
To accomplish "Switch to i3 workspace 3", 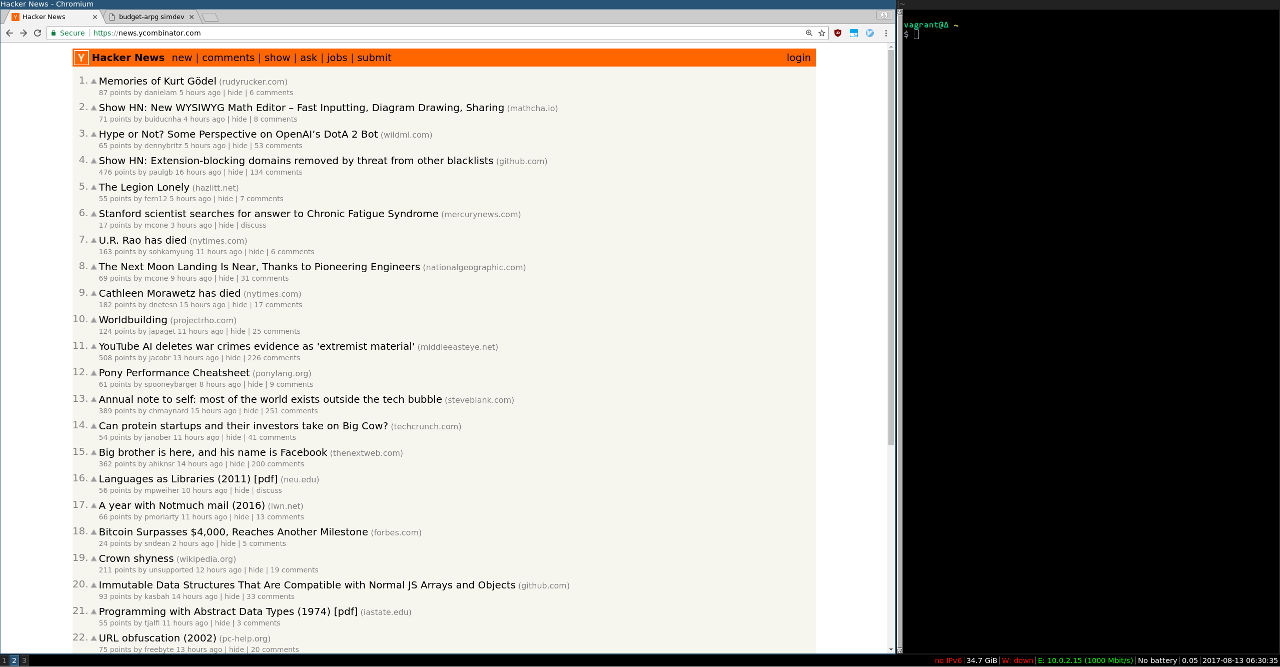I will 24,660.
